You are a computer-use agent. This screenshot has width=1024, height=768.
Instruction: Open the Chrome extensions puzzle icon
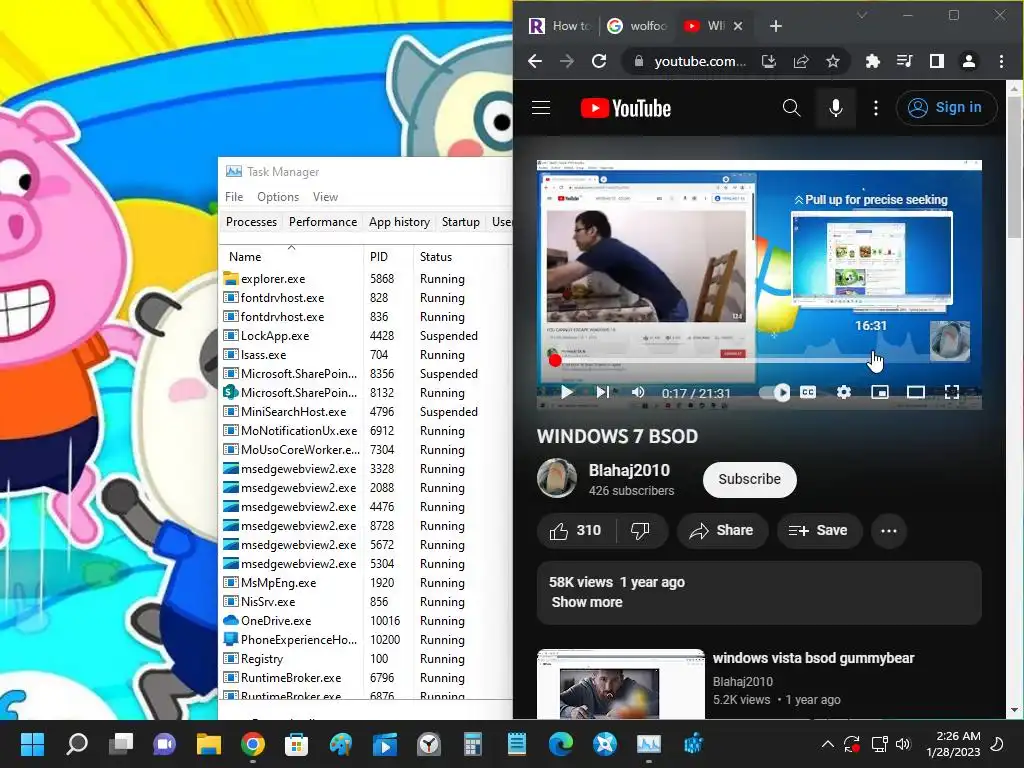click(x=872, y=61)
